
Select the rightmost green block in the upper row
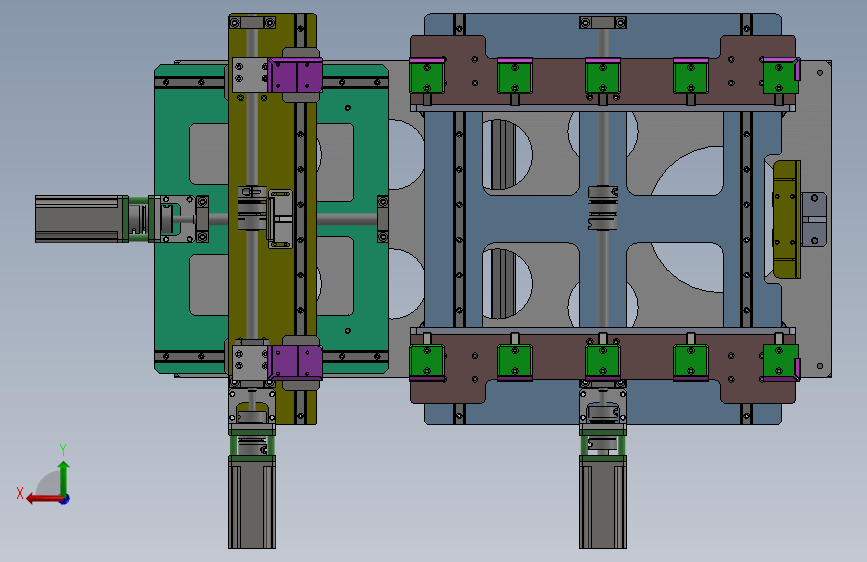tap(780, 76)
